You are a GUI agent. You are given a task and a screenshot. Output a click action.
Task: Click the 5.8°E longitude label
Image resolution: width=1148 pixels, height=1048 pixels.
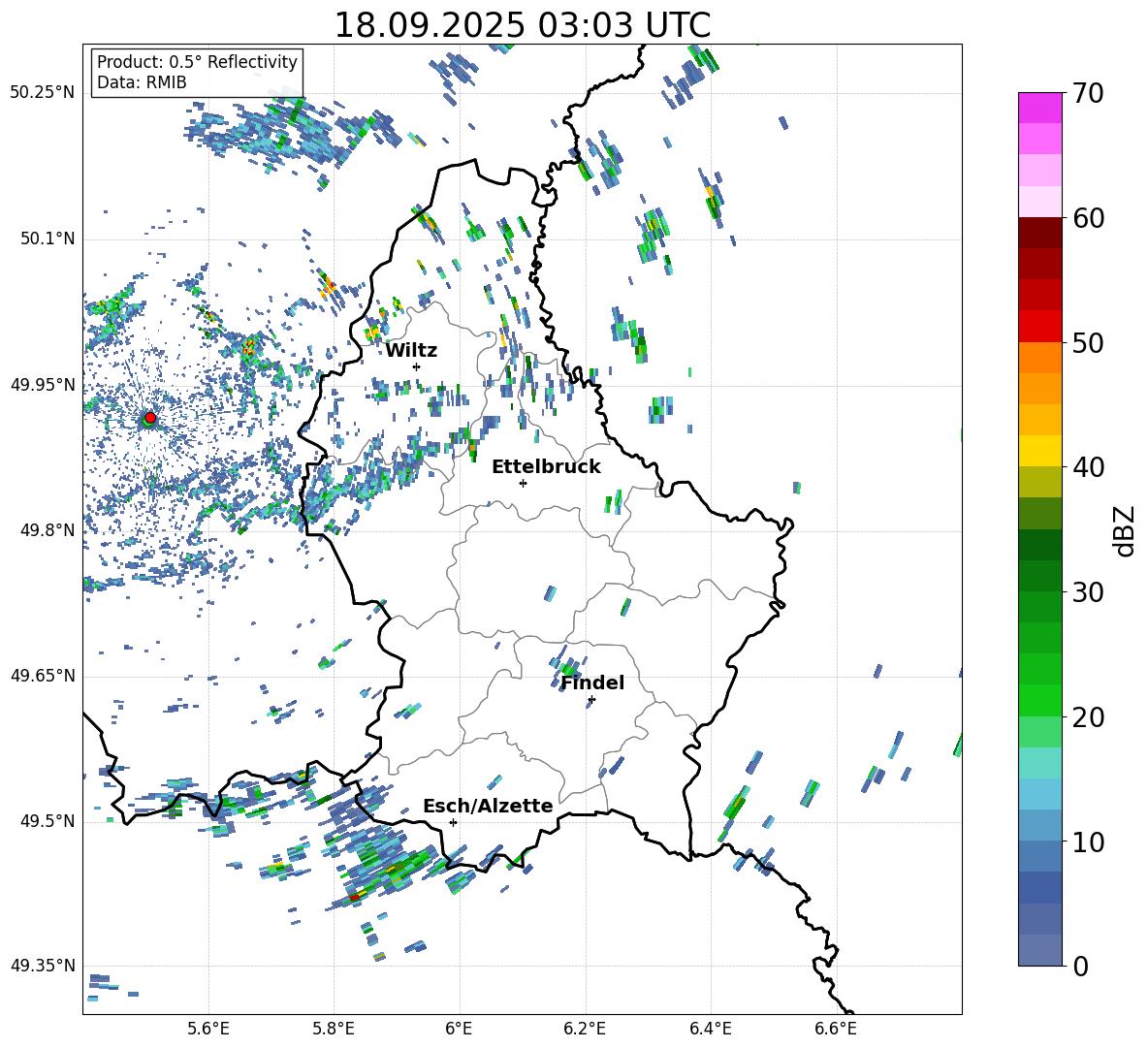(x=334, y=1029)
